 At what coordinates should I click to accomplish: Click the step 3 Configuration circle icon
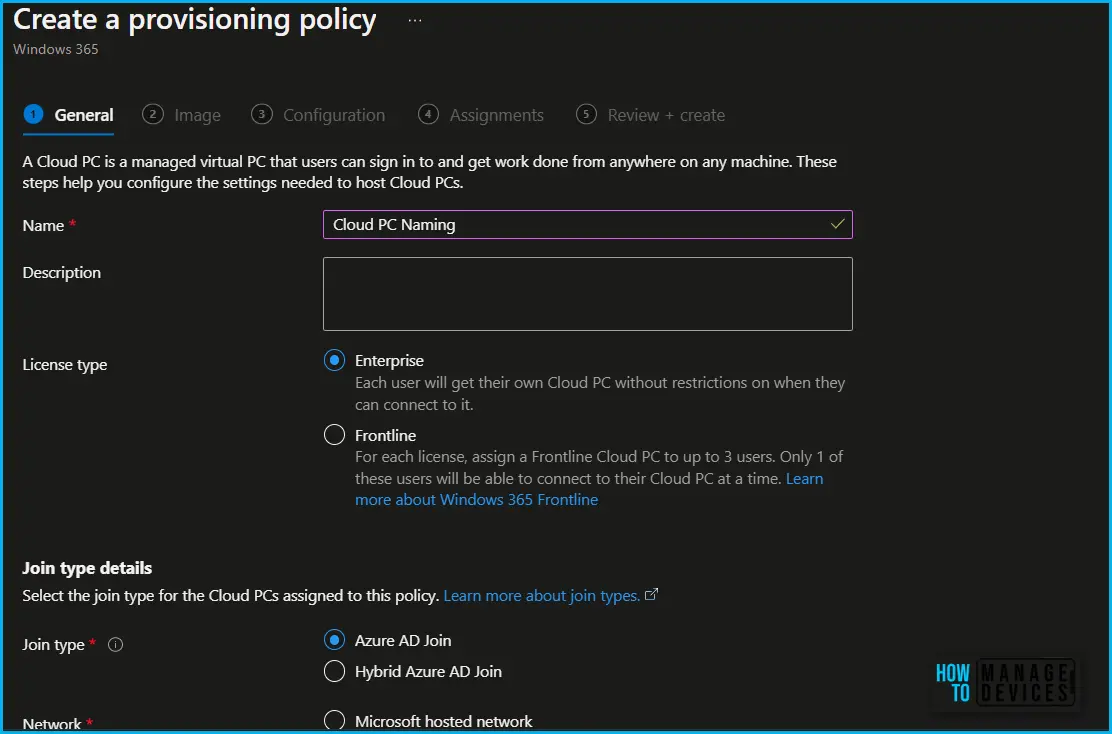(x=262, y=114)
